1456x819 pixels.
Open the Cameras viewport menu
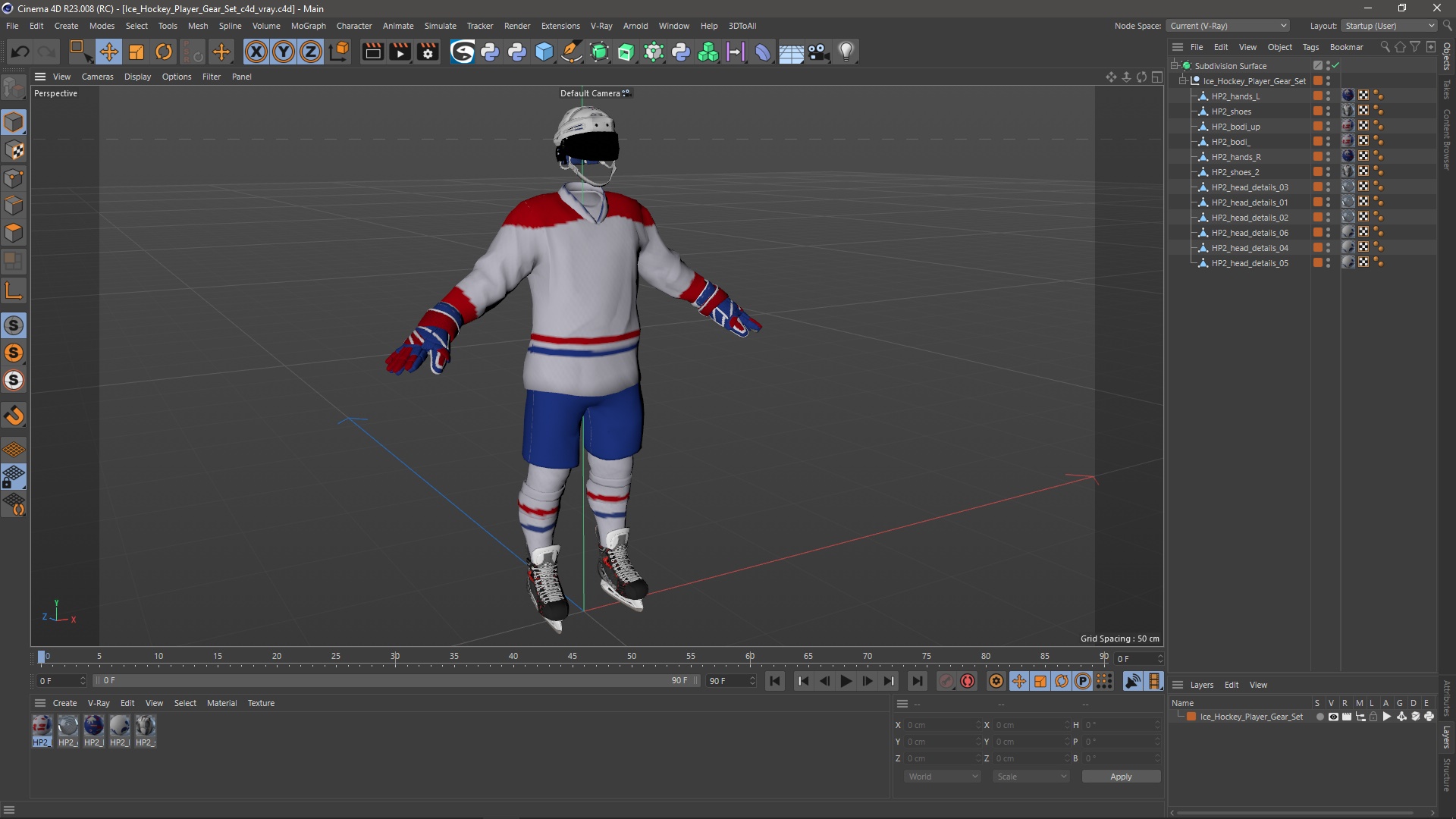point(97,77)
